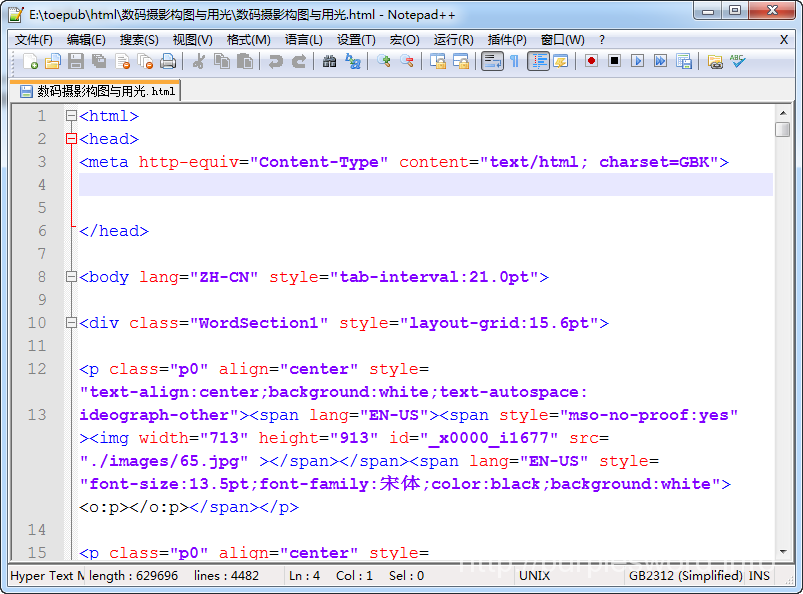
Task: Switch to the 数码摄影构图与用光.html tab
Action: pyautogui.click(x=97, y=91)
